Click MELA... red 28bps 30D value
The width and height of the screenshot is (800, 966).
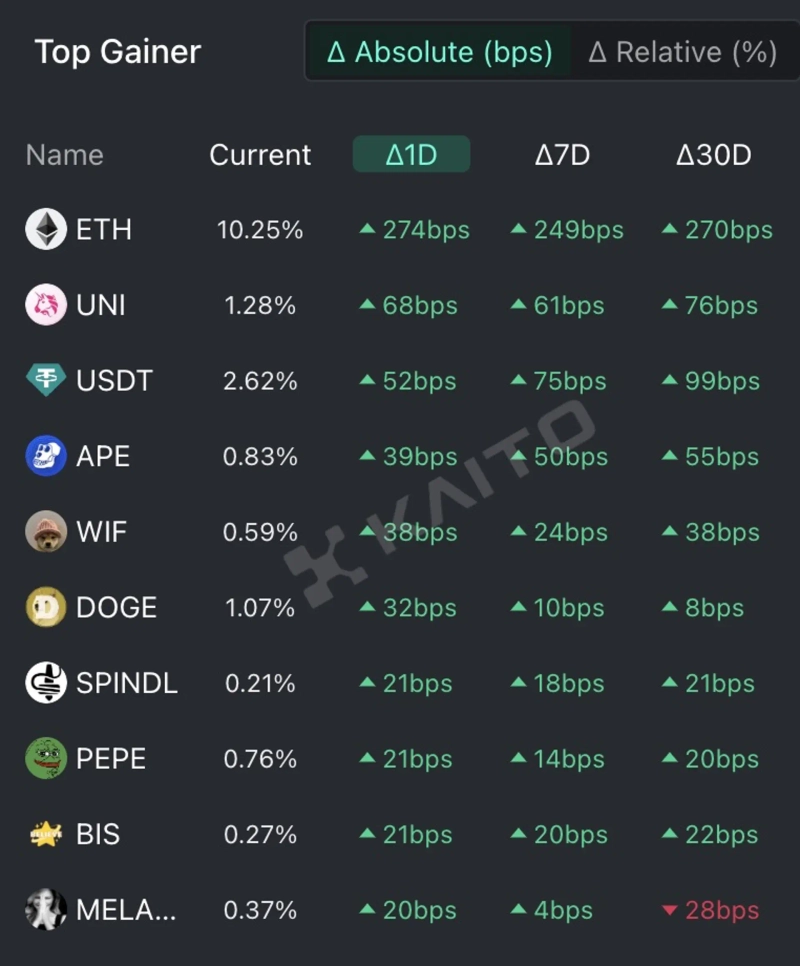(711, 911)
